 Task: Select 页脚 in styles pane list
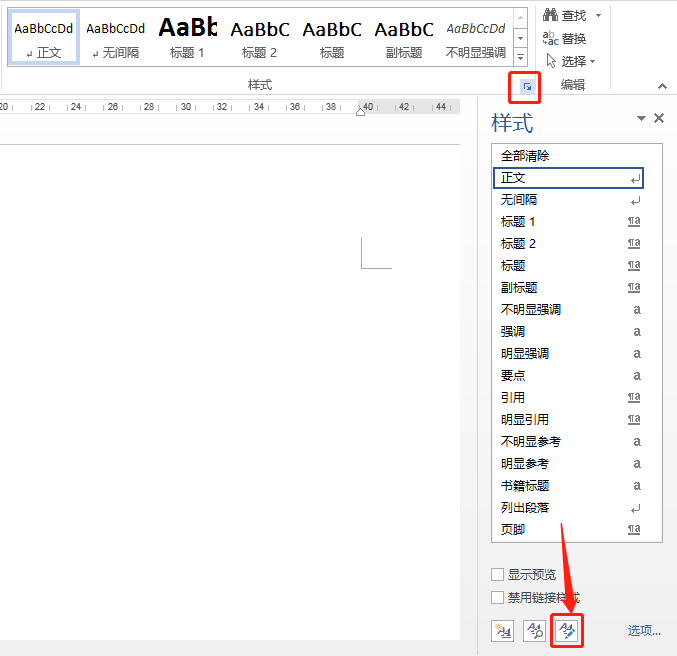tap(568, 529)
